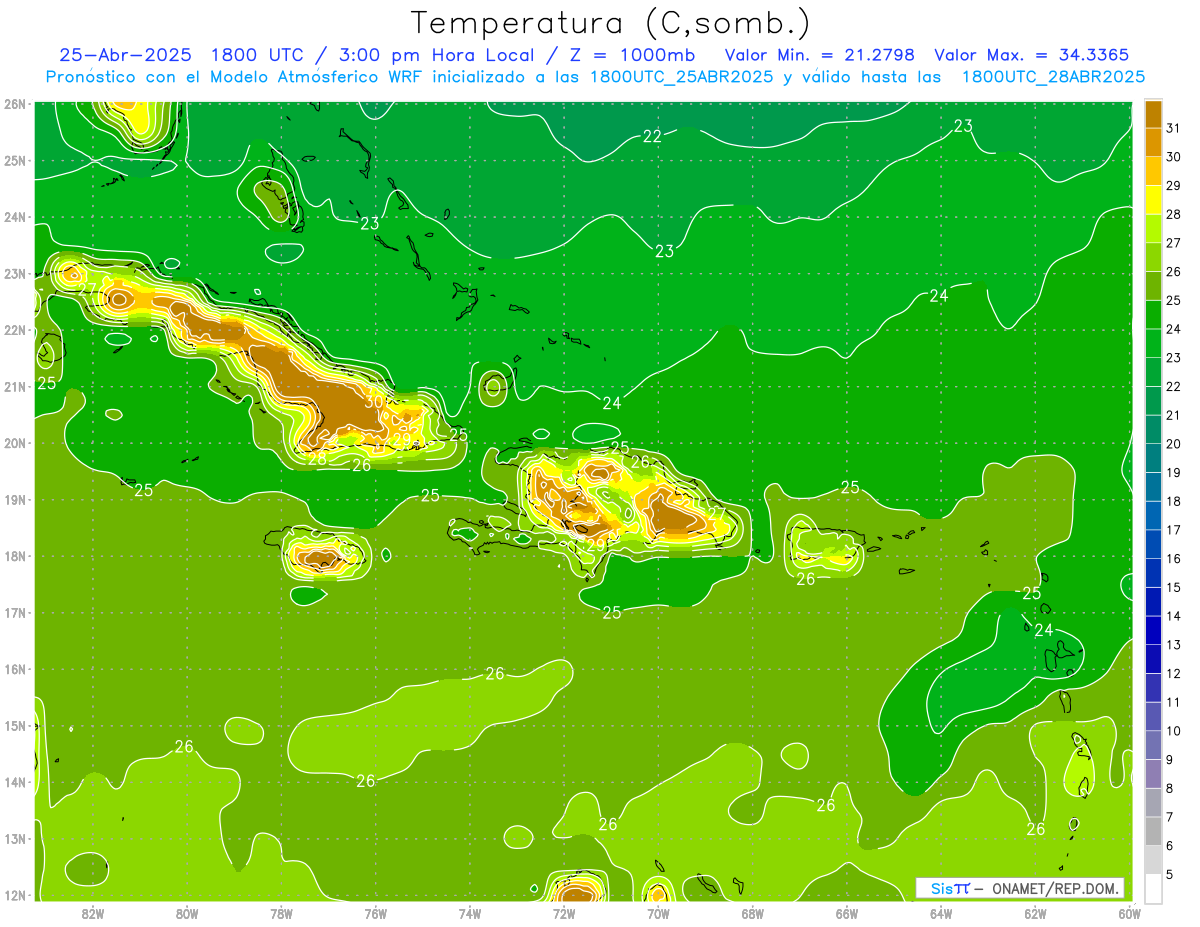Click the yellow color bar swatch between 28 and 29

[x=1153, y=199]
